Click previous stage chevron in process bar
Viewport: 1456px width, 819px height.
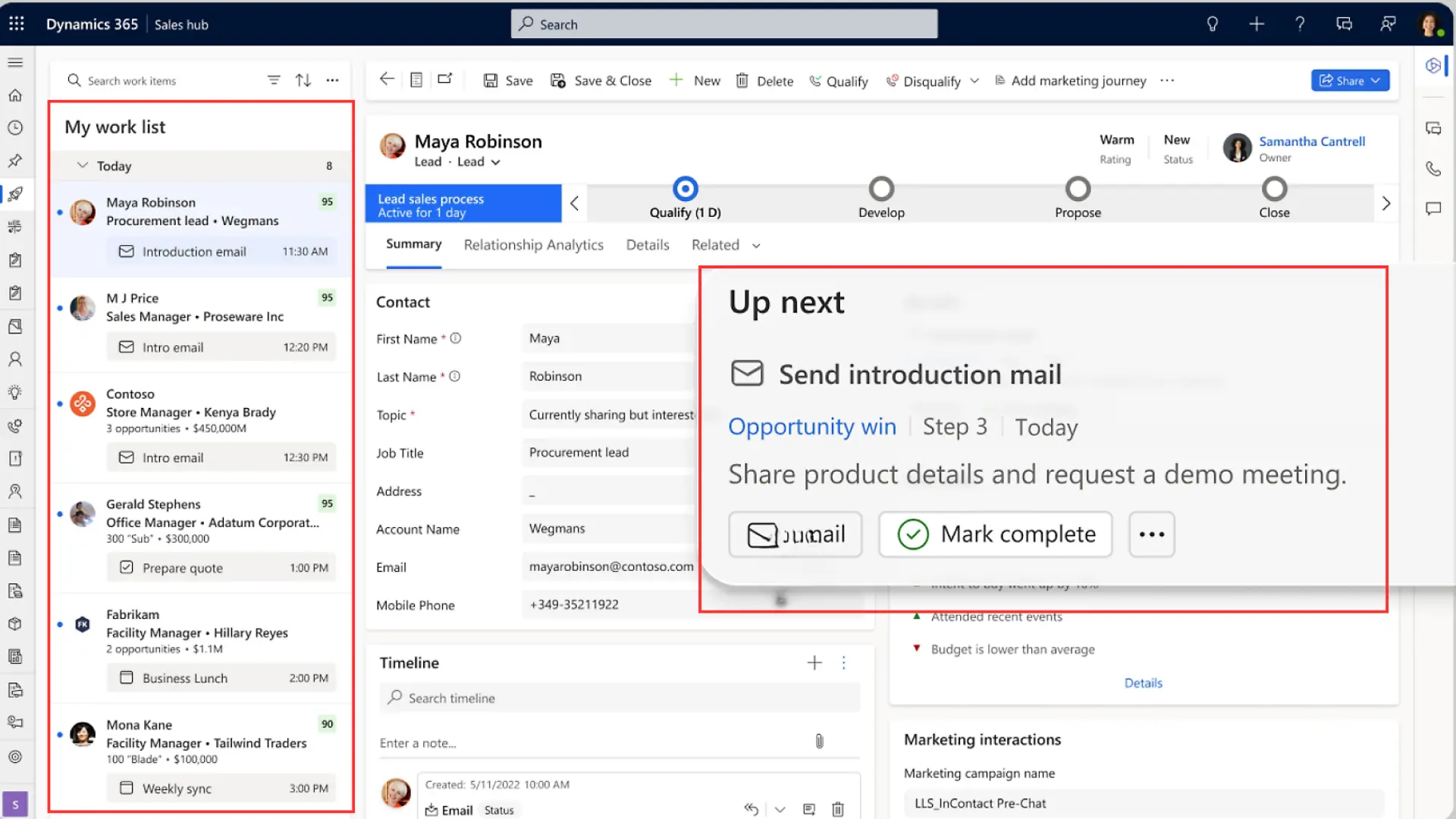pos(574,203)
